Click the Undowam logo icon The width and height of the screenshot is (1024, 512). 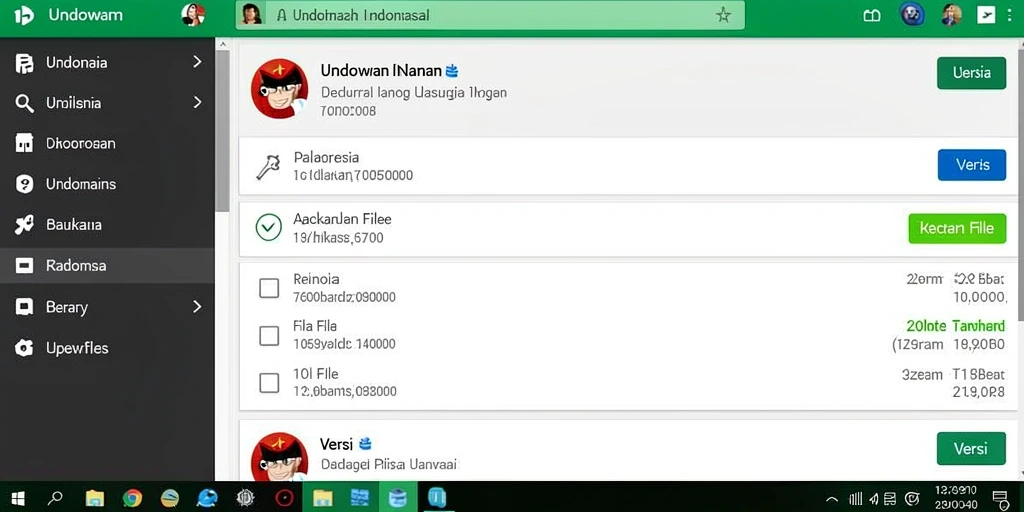[24, 15]
